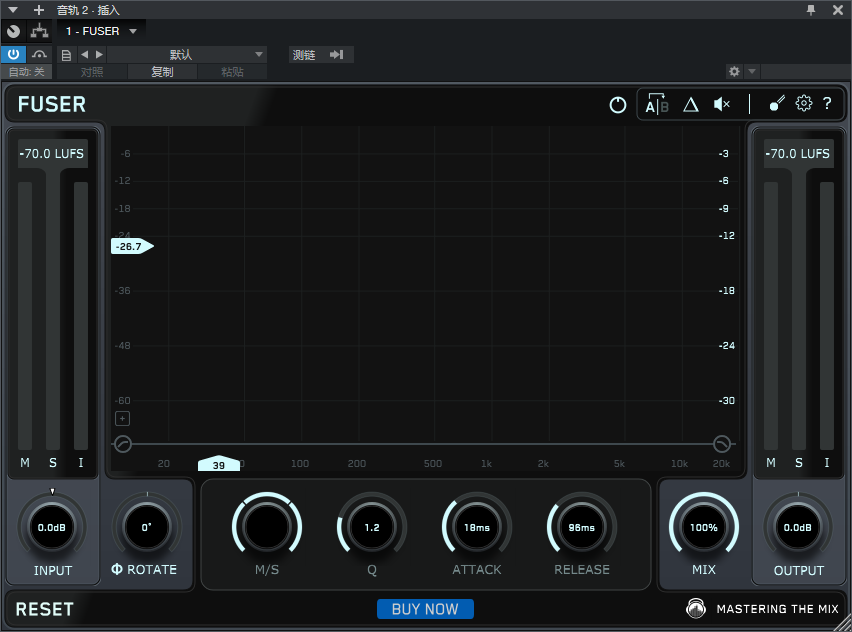Click the M/S knob
Viewport: 852px width, 632px height.
267,527
